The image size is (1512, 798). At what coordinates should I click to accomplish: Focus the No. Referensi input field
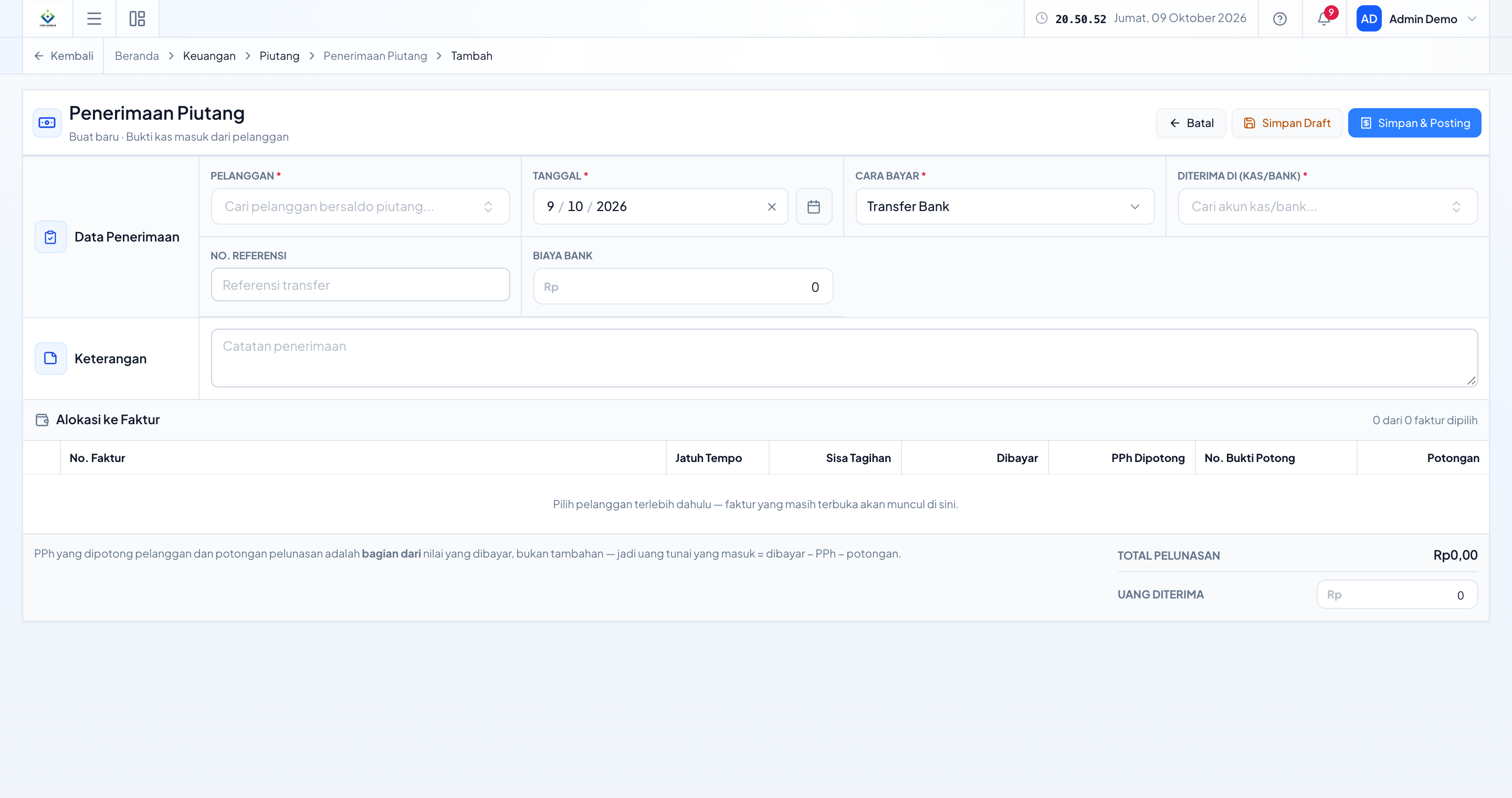pos(360,285)
